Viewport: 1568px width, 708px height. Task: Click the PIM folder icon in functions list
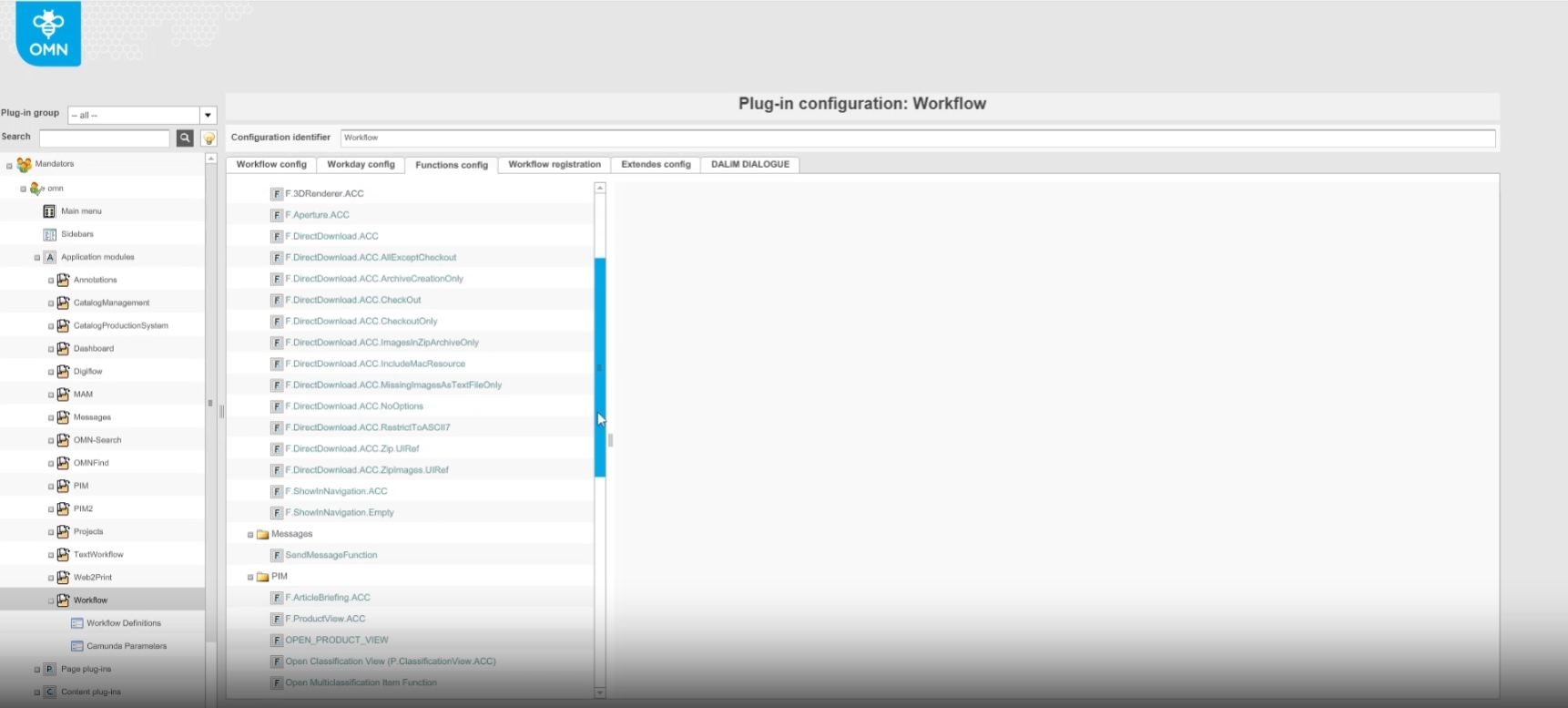262,577
